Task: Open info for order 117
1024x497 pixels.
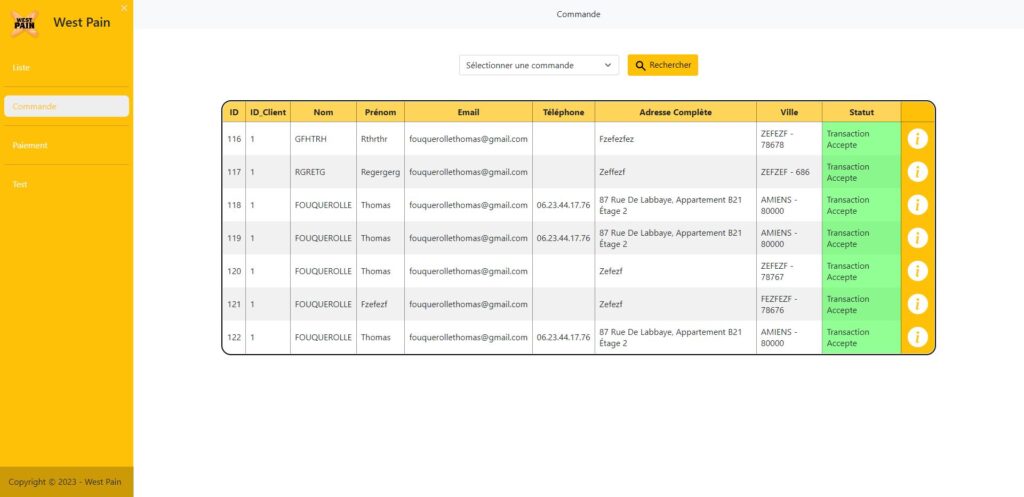Action: point(917,172)
